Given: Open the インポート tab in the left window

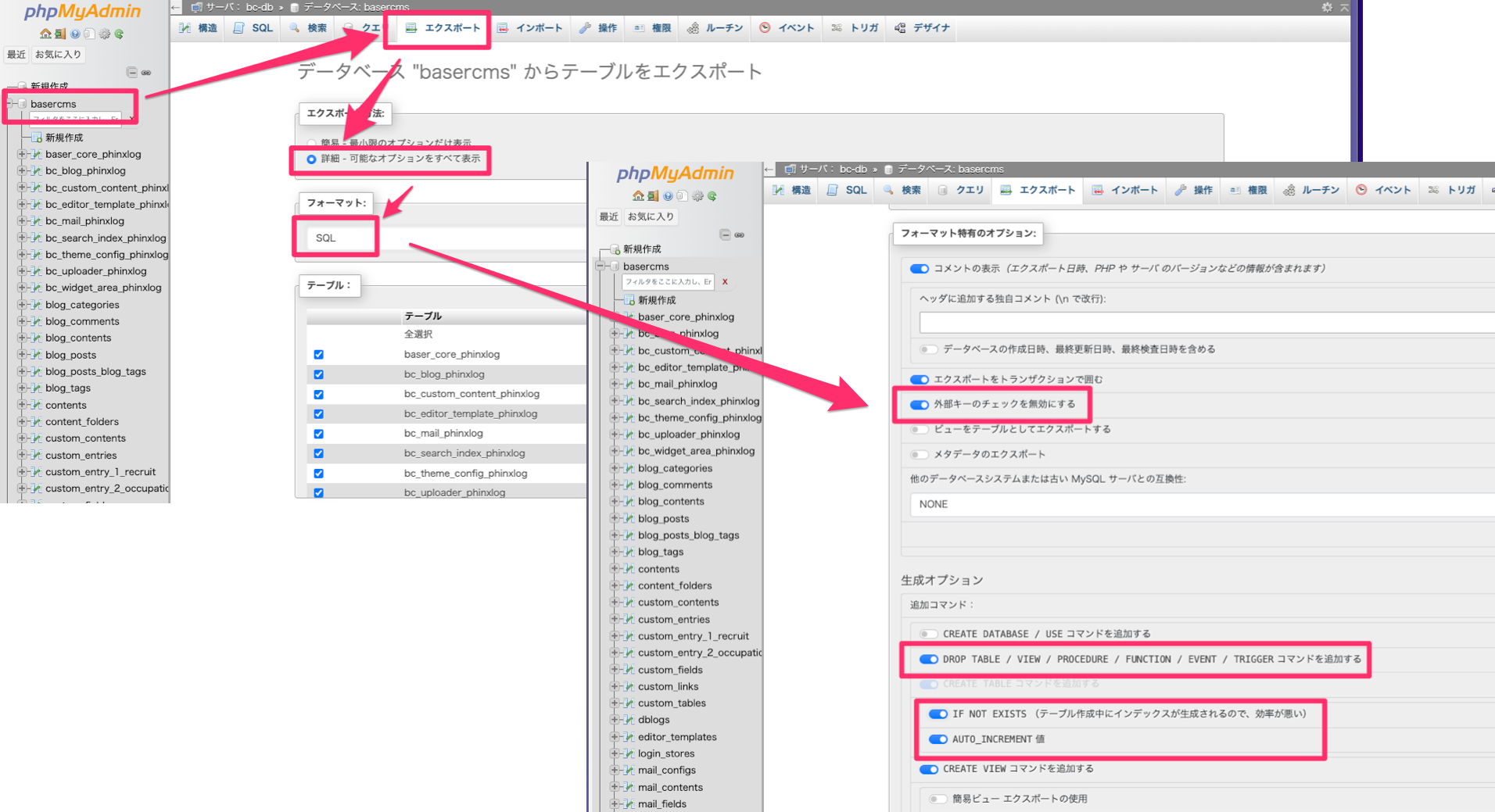Looking at the screenshot, I should [x=530, y=28].
